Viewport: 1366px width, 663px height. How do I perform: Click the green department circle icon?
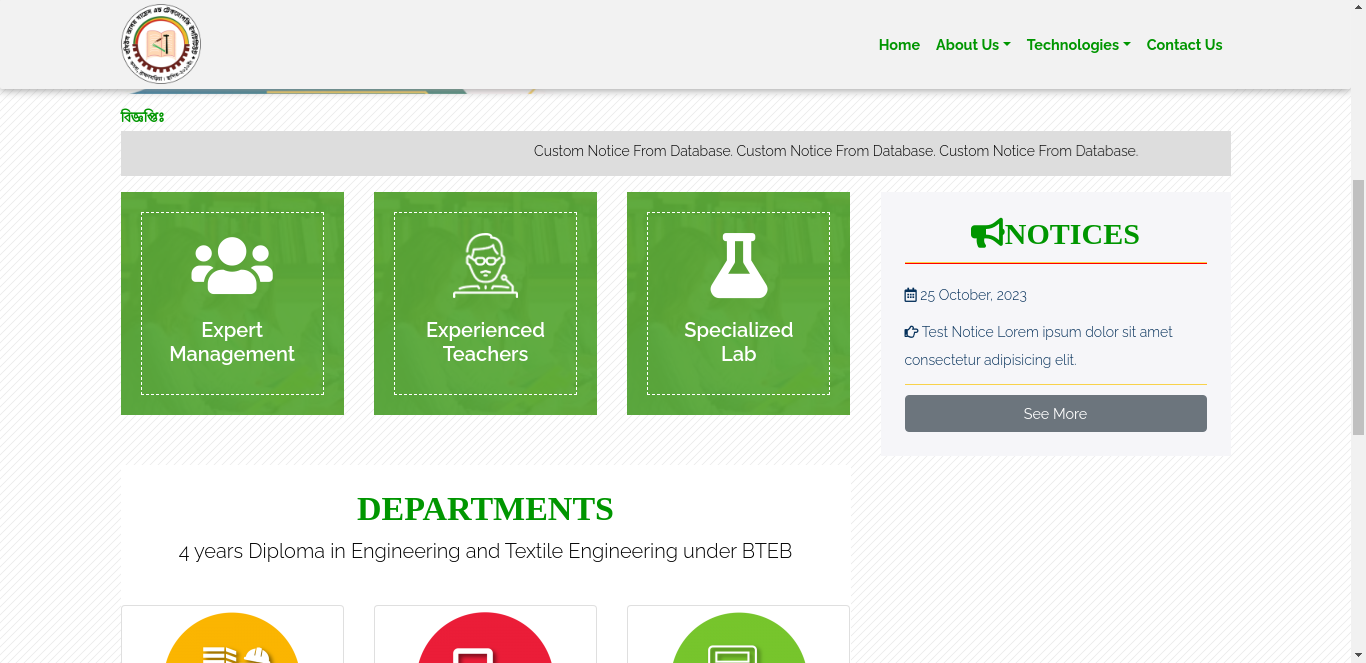[x=738, y=638]
